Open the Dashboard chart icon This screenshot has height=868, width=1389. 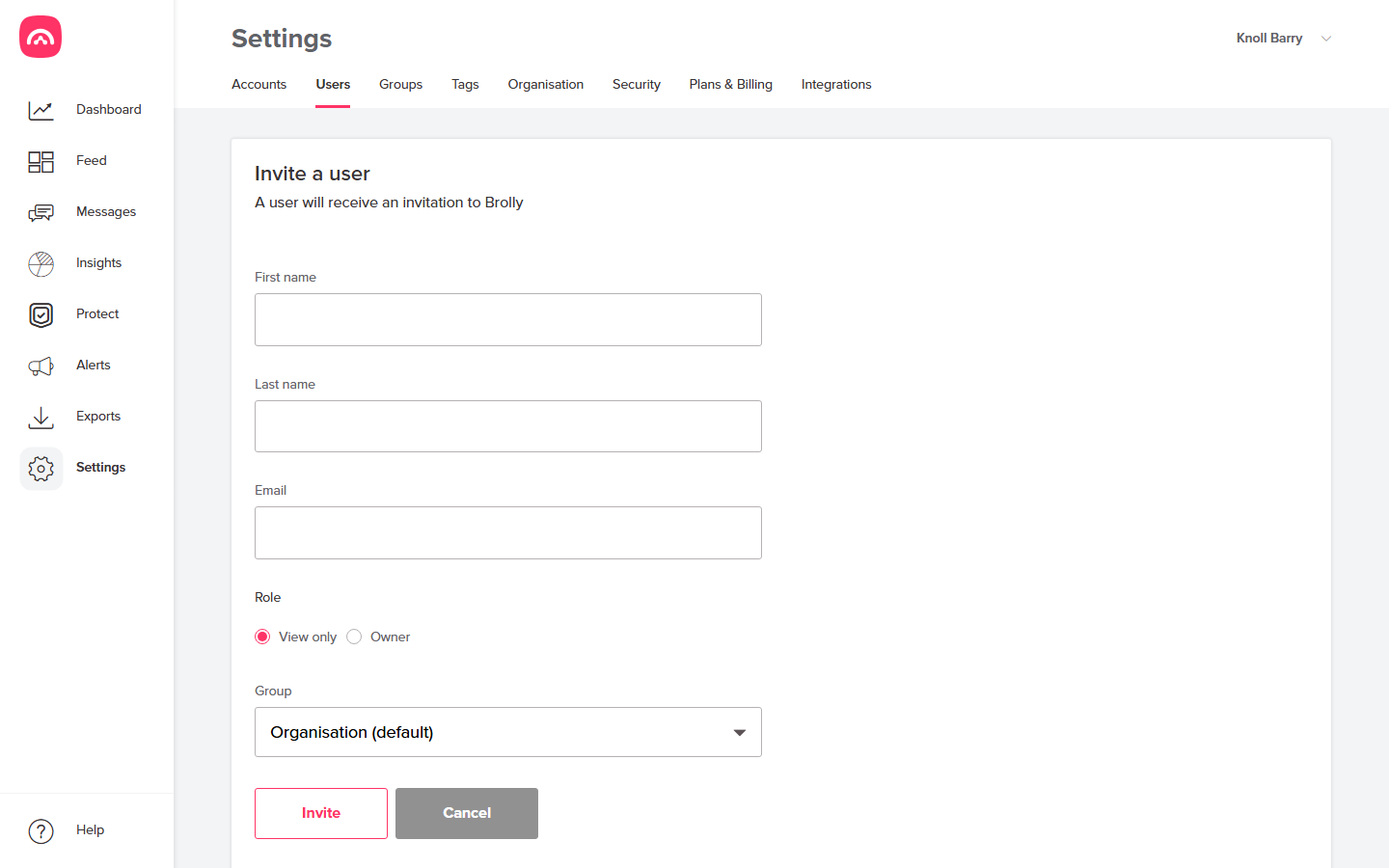click(x=41, y=110)
